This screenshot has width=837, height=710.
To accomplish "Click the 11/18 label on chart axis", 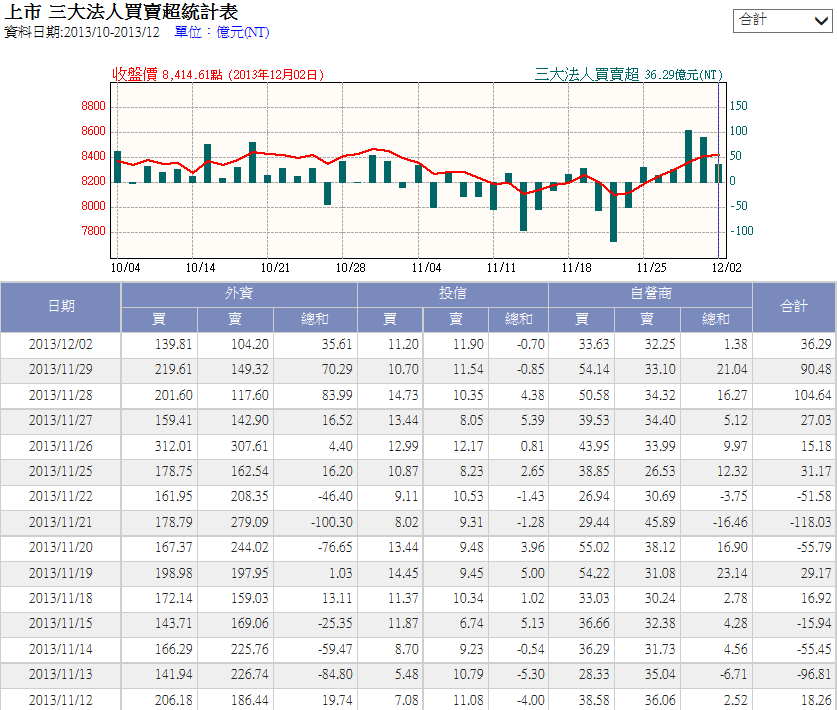I will tap(577, 268).
